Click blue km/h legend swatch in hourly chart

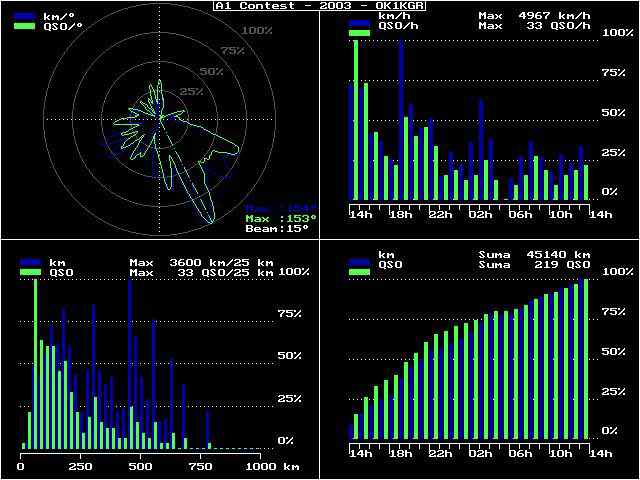tap(360, 24)
